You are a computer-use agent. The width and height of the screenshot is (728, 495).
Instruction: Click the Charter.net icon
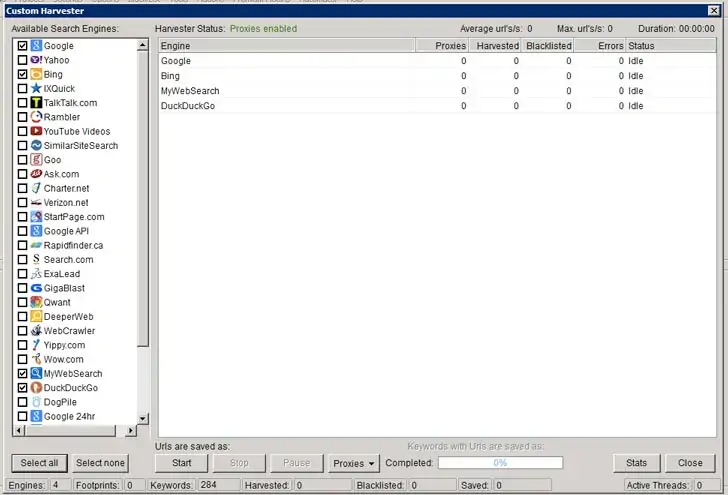point(36,188)
